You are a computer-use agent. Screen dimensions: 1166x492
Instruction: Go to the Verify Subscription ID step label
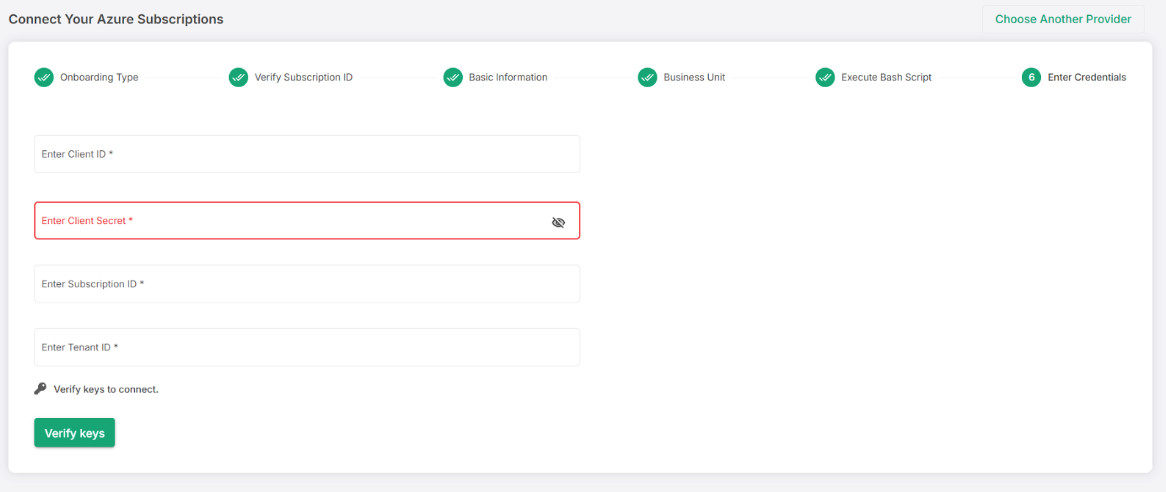tap(303, 77)
